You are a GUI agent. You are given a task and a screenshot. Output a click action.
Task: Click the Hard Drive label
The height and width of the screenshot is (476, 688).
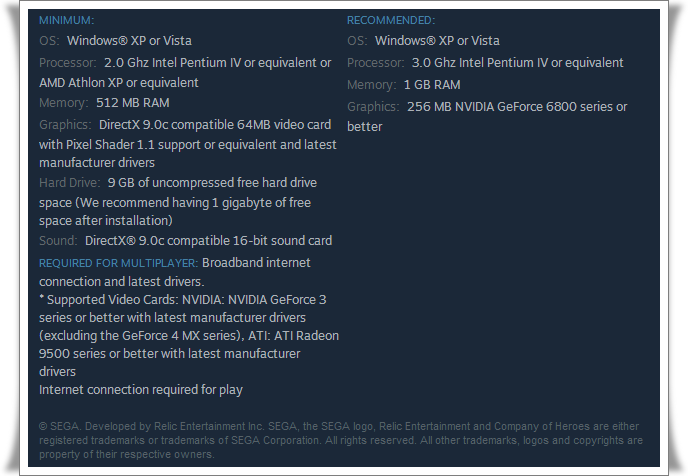[x=70, y=183]
